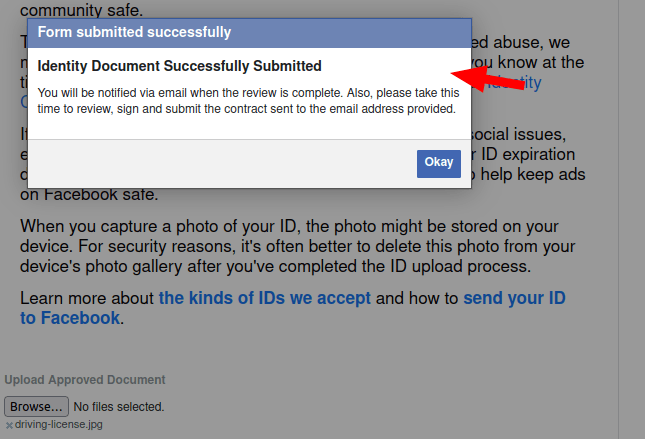Remove the driving-license.jpg file via the x icon
Viewport: 645px width, 439px height.
[9, 425]
